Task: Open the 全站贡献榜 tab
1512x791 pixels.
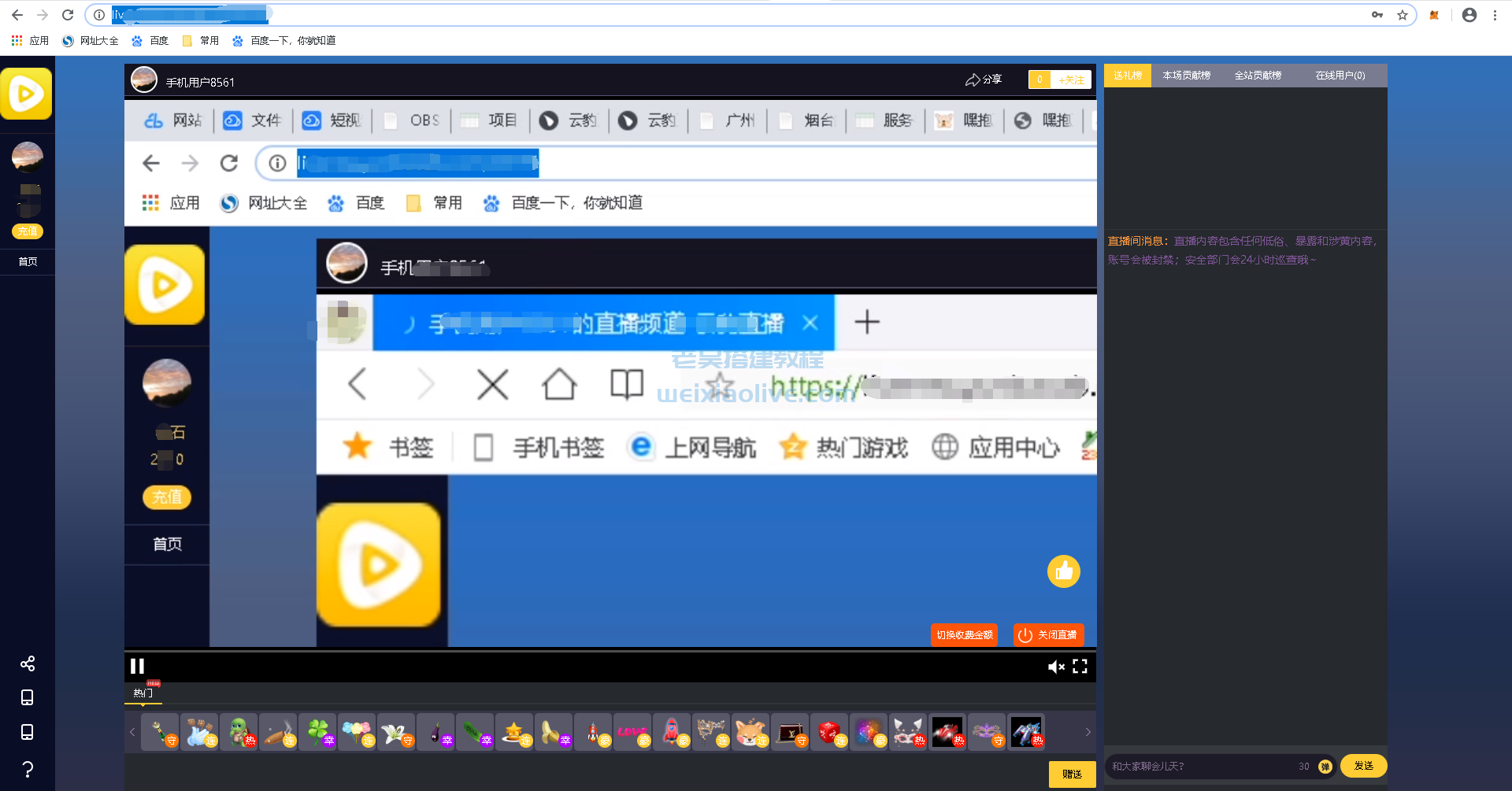Action: point(1258,75)
